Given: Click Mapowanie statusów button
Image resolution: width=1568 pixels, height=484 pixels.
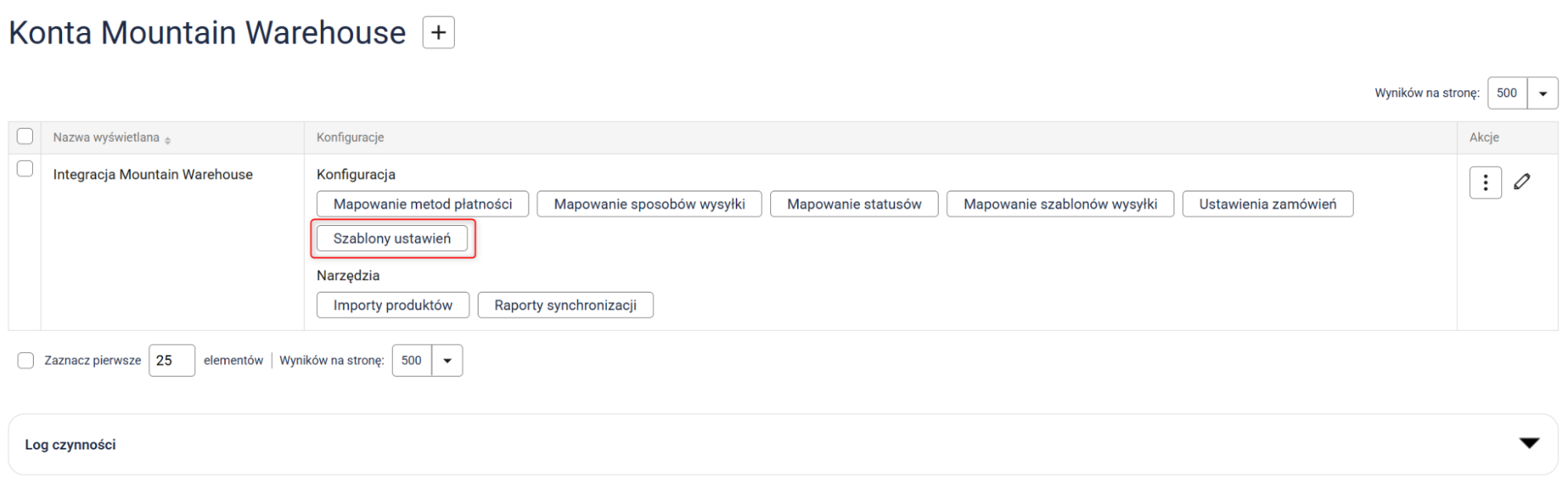Looking at the screenshot, I should (x=853, y=204).
